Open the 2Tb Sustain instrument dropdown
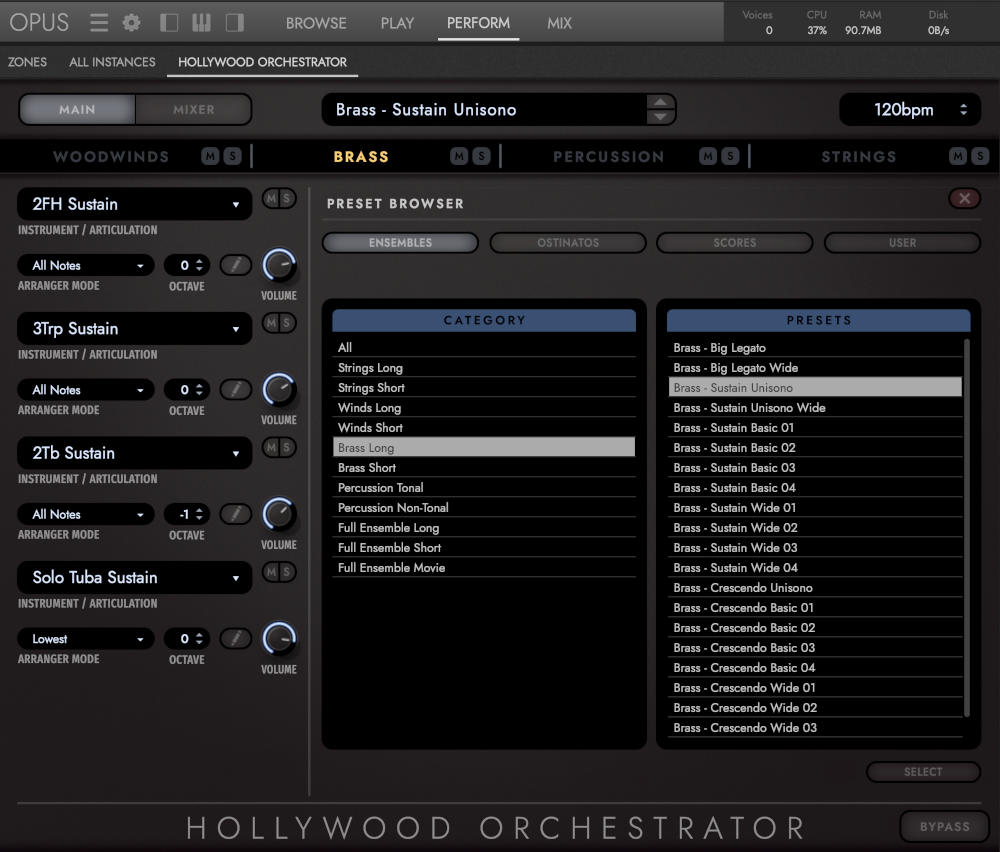 coord(134,453)
